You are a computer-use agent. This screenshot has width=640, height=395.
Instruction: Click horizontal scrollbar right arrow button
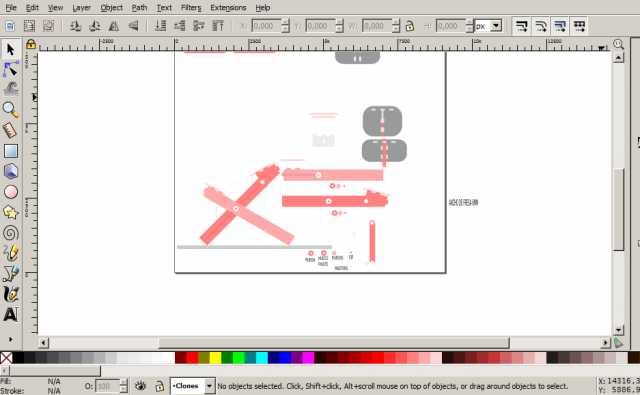coord(606,343)
